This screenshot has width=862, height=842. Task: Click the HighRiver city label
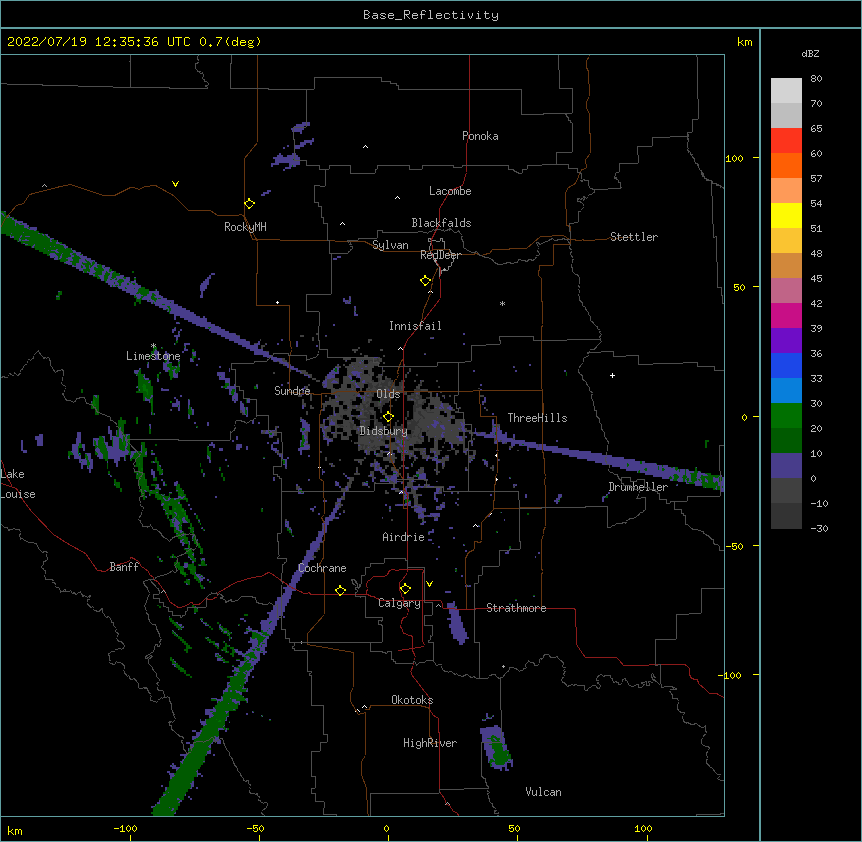click(430, 743)
